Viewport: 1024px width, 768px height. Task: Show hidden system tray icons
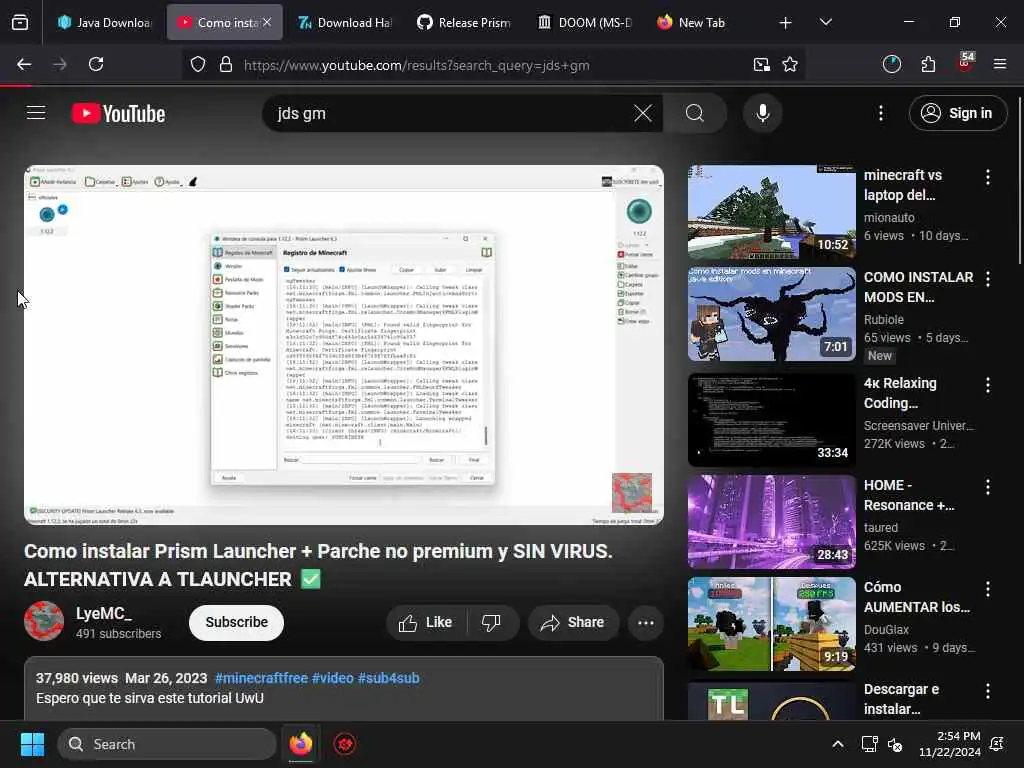(x=838, y=744)
